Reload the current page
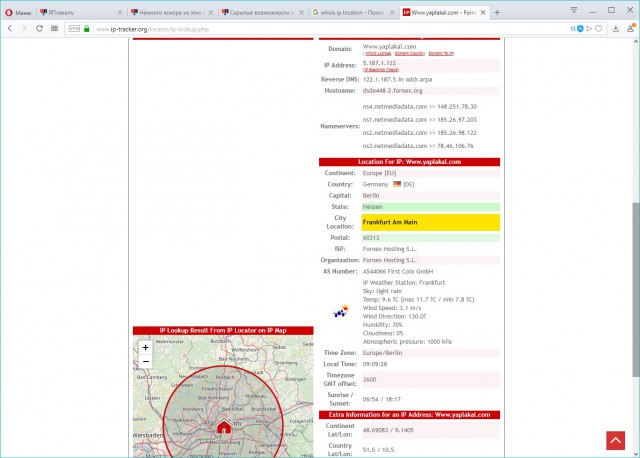This screenshot has height=458, width=640. click(39, 29)
